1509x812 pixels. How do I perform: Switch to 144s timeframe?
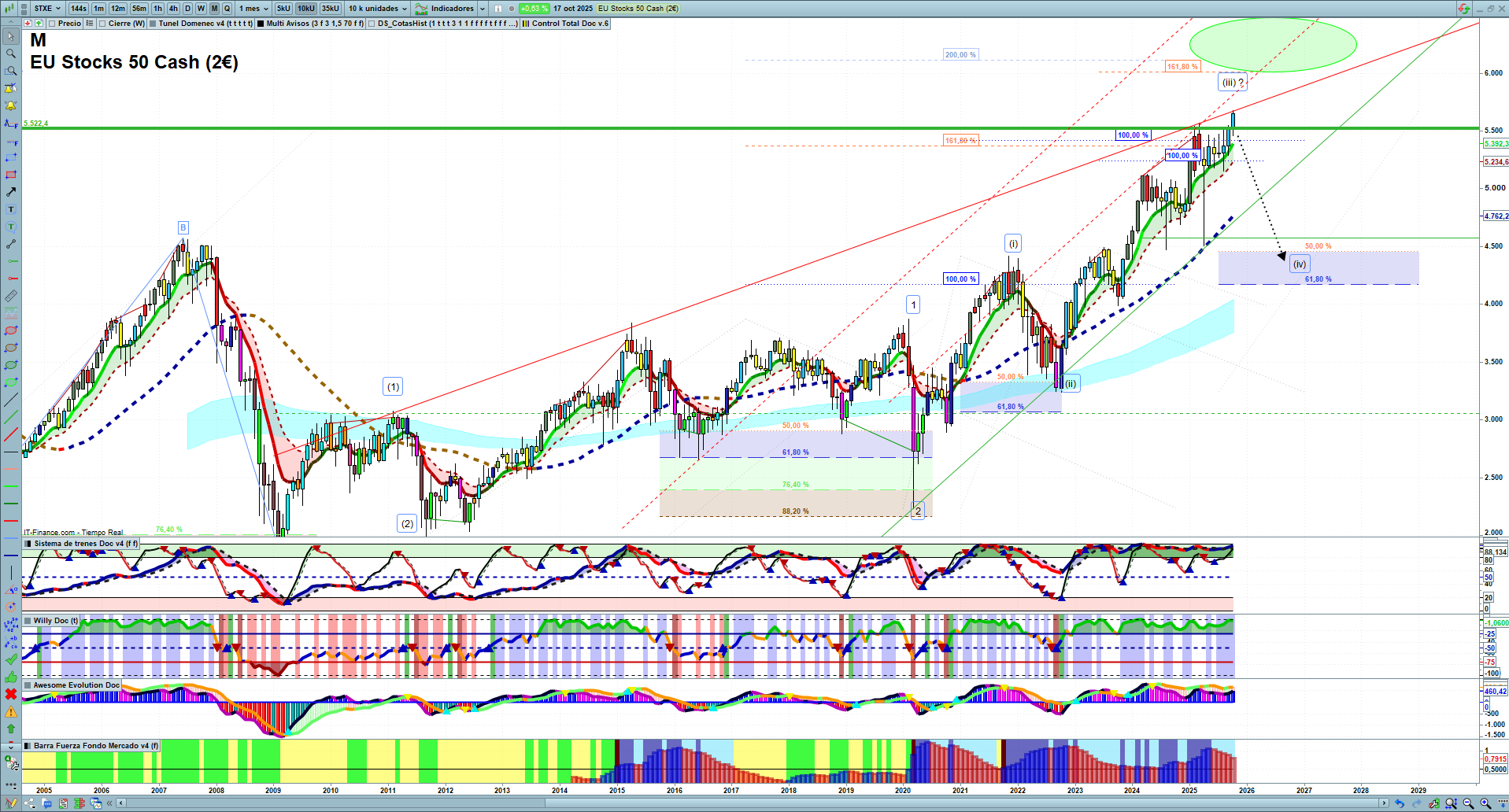[x=78, y=9]
